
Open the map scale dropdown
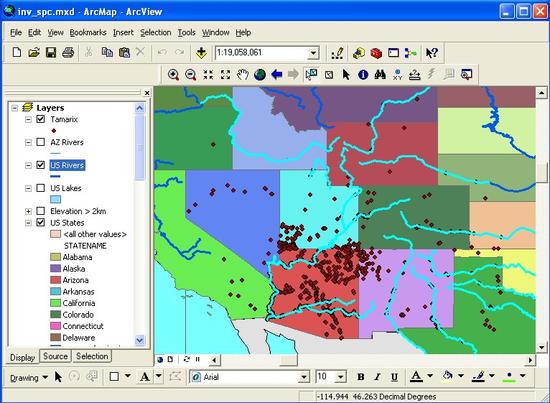coord(313,53)
